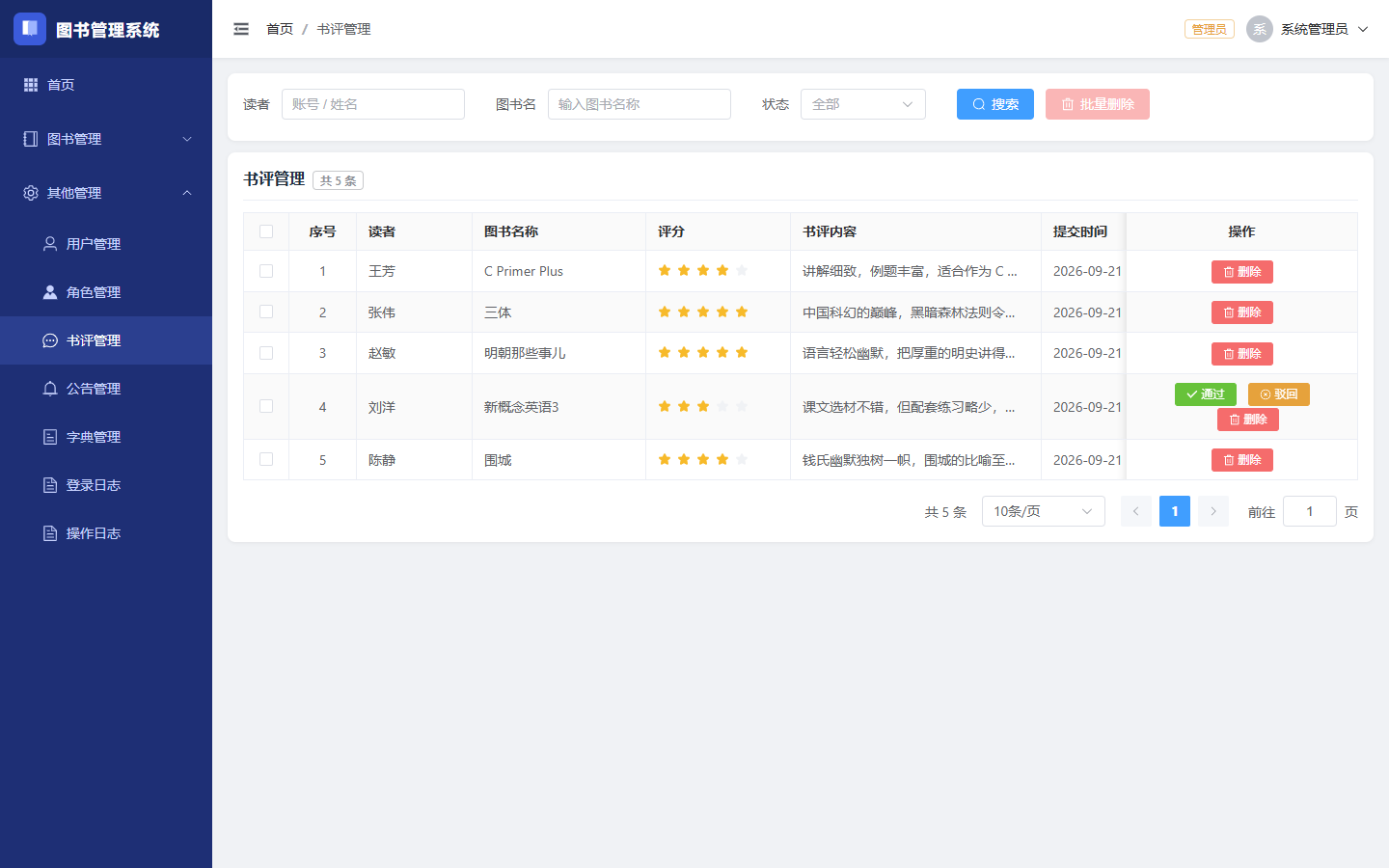1389x868 pixels.
Task: Rate the 围城 review five stars
Action: tap(742, 460)
